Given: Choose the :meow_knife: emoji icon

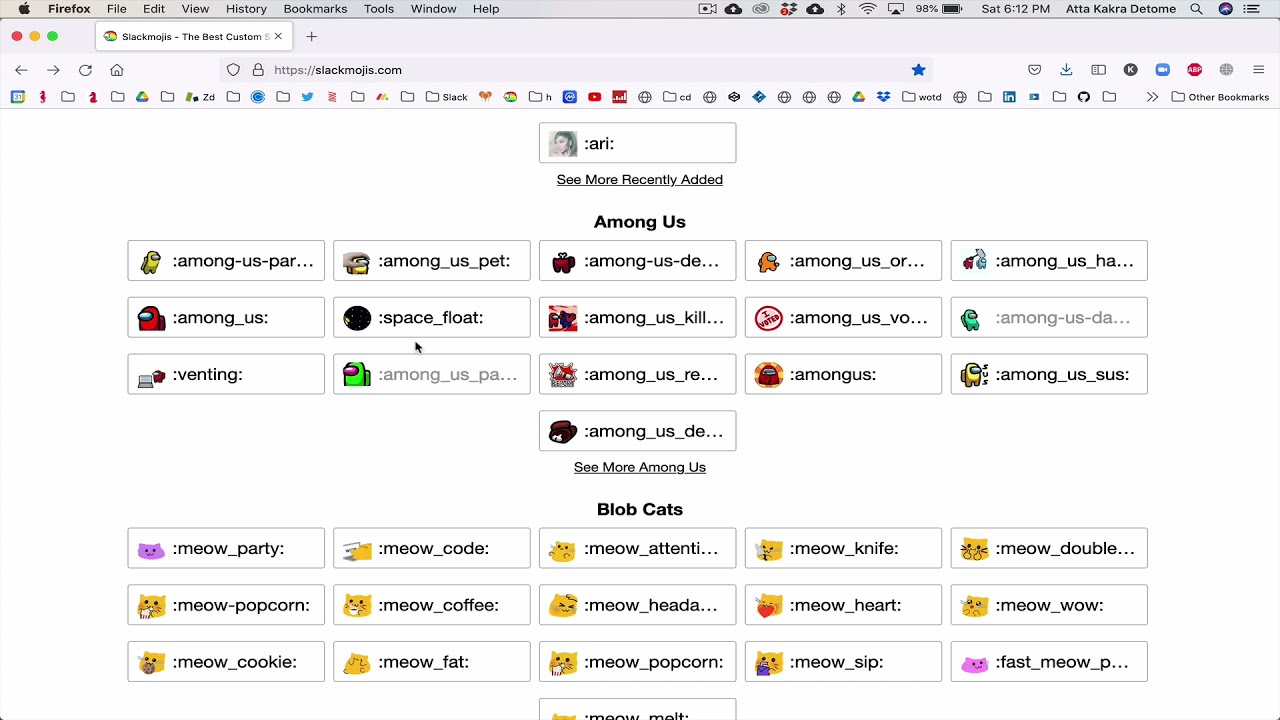Looking at the screenshot, I should (769, 549).
